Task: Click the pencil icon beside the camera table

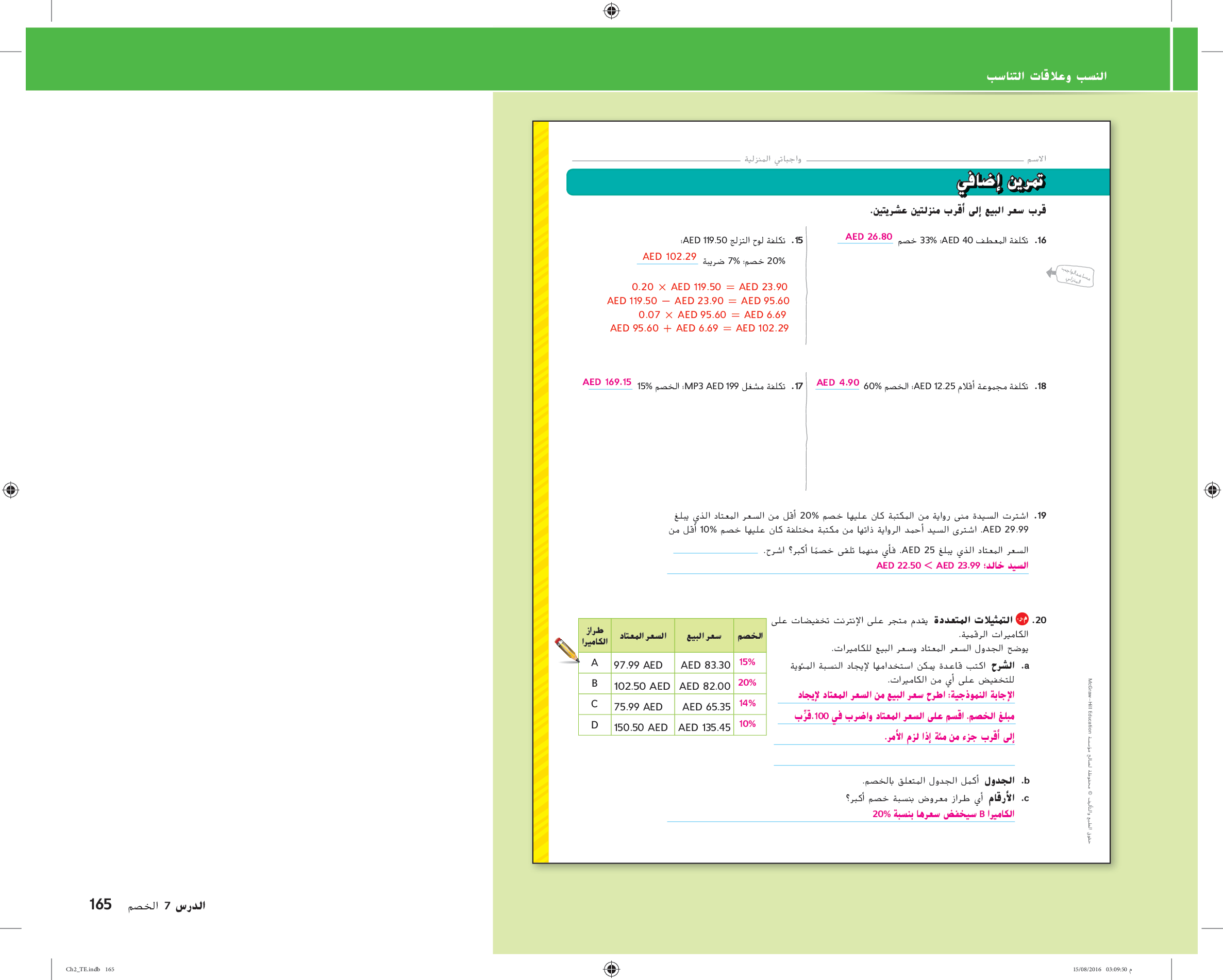Action: tap(567, 650)
